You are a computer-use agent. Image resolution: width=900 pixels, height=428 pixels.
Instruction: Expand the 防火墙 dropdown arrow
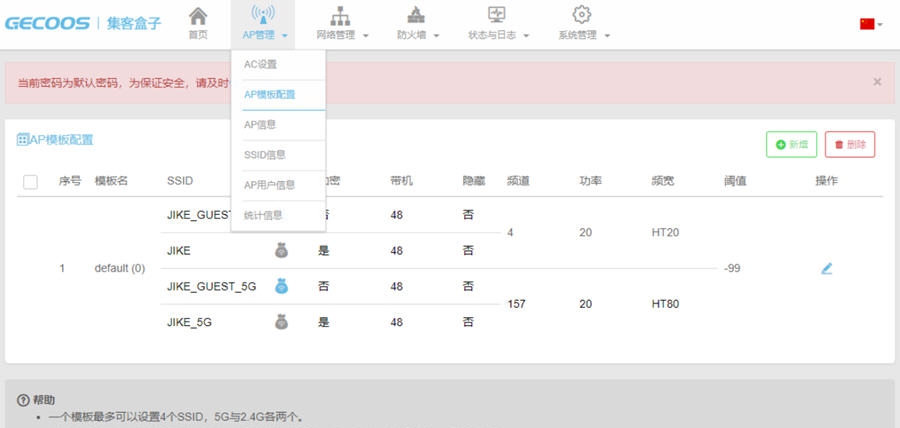pos(436,36)
